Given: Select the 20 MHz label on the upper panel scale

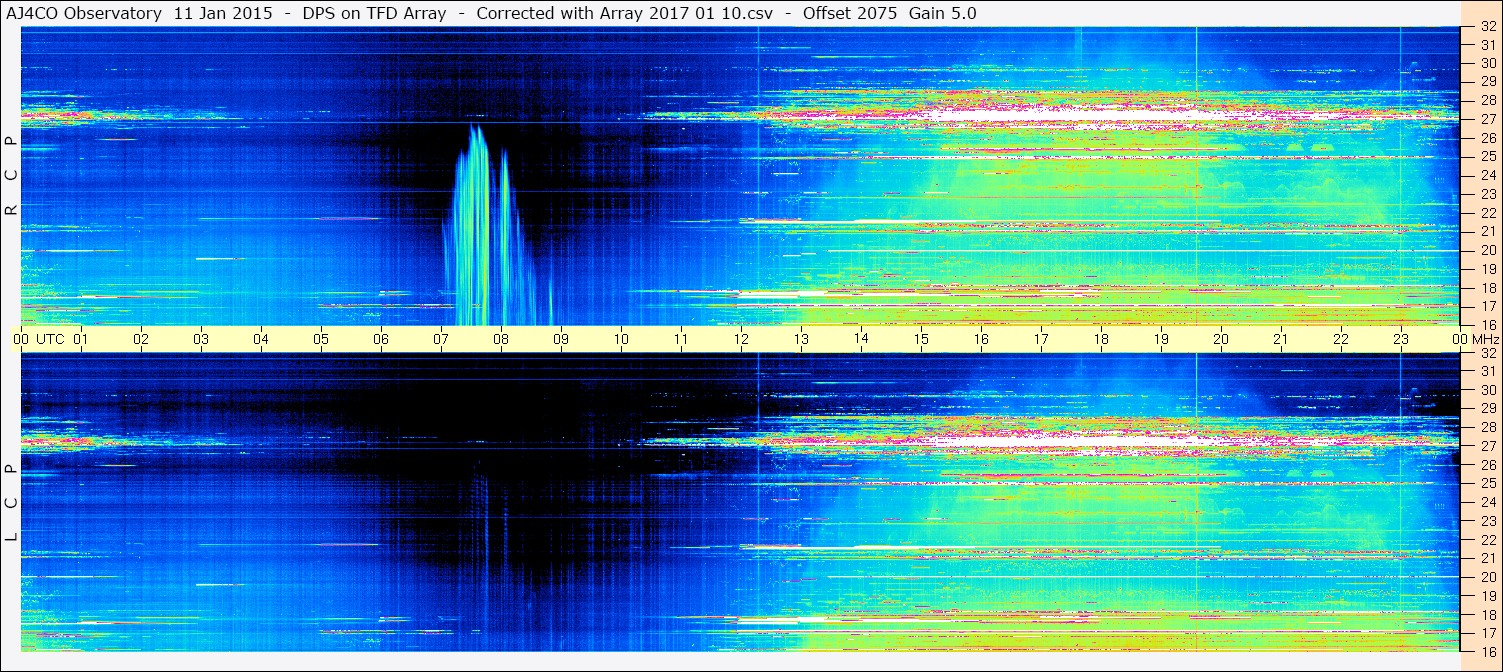Looking at the screenshot, I should pyautogui.click(x=1487, y=250).
